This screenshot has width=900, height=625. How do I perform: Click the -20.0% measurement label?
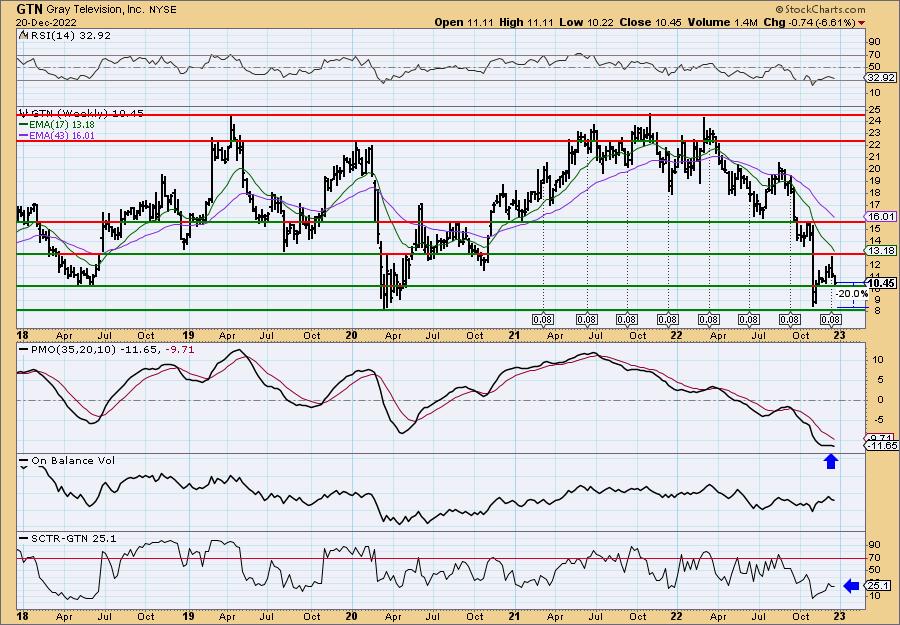click(x=851, y=293)
